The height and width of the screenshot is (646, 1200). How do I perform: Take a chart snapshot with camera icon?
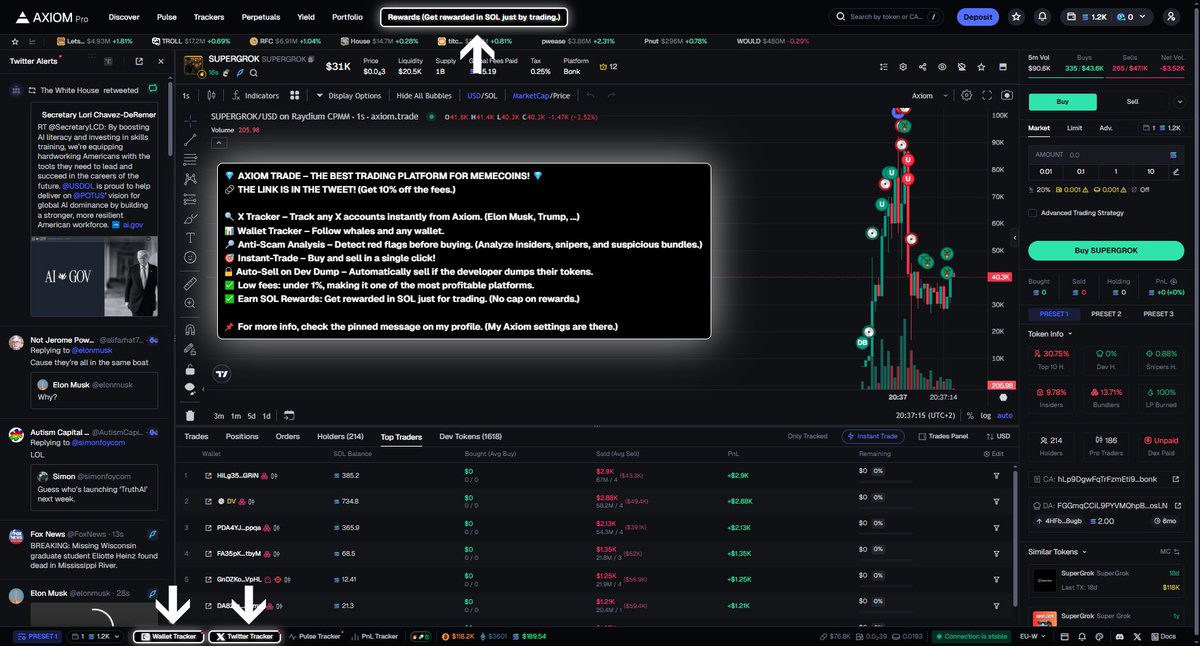point(1006,96)
